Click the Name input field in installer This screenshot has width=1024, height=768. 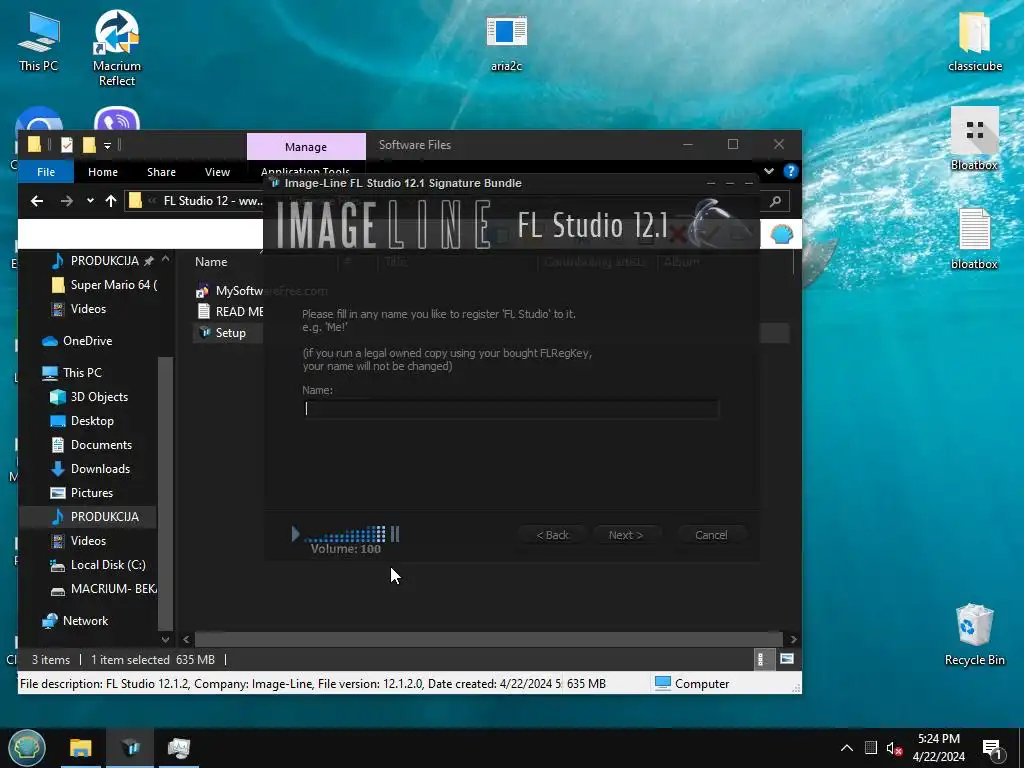511,409
